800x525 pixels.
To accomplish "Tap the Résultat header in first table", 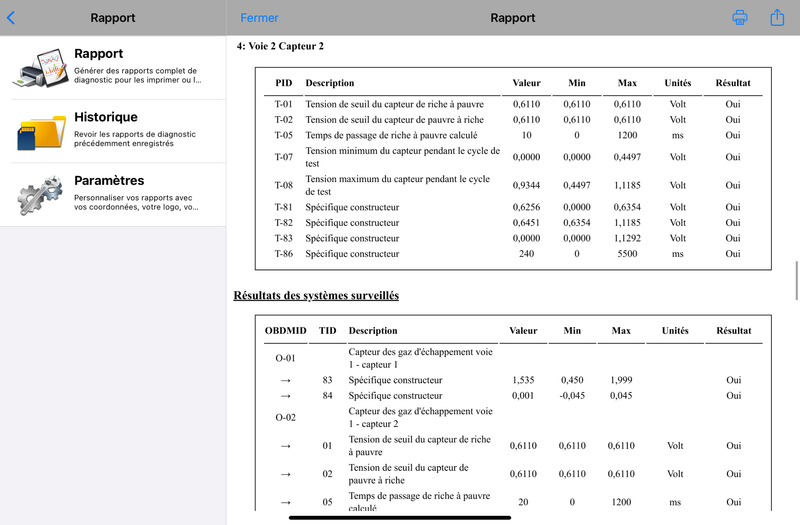I will click(733, 83).
